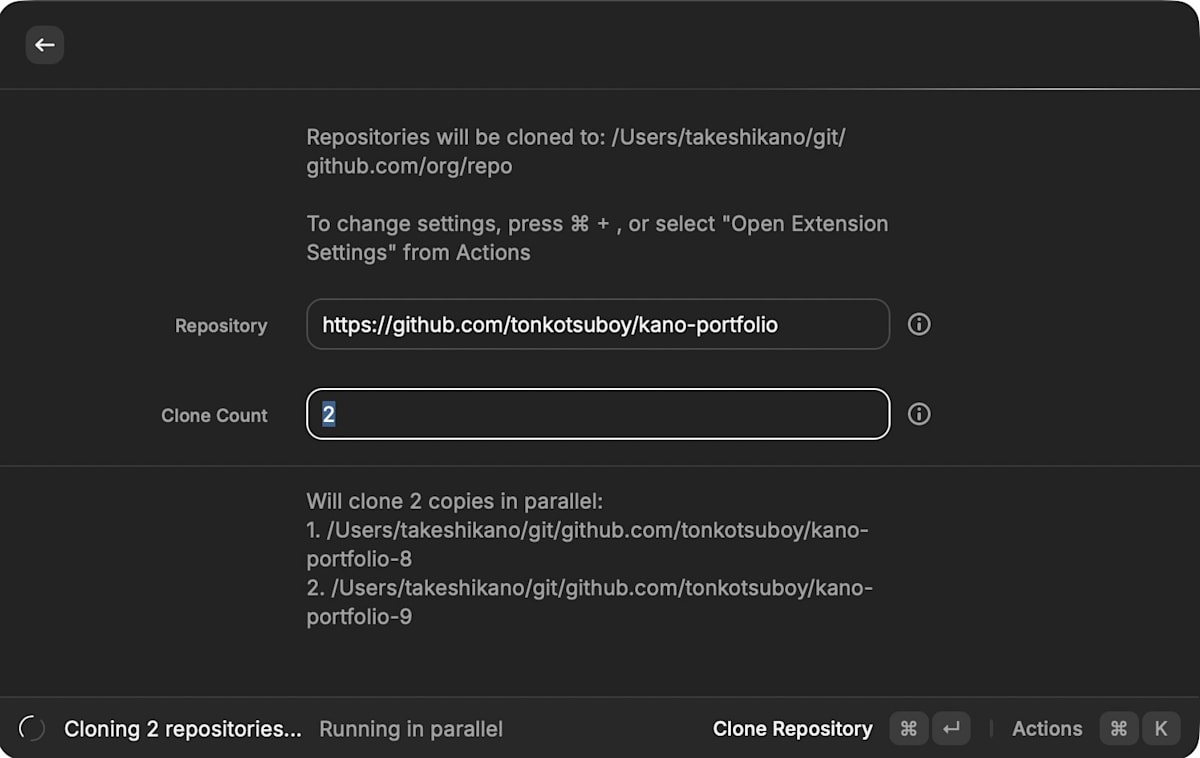This screenshot has width=1200, height=758.
Task: Open Clone Count field info icon
Action: 919,414
